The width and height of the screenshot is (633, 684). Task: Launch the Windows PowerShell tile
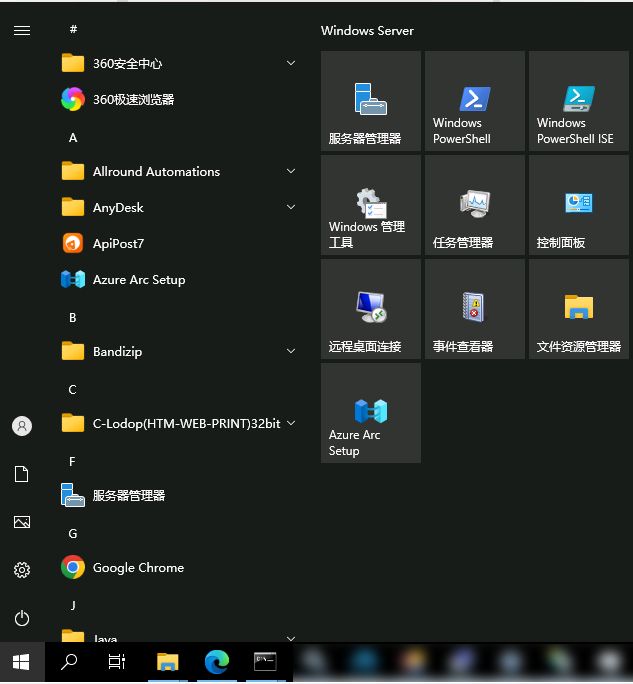click(475, 101)
